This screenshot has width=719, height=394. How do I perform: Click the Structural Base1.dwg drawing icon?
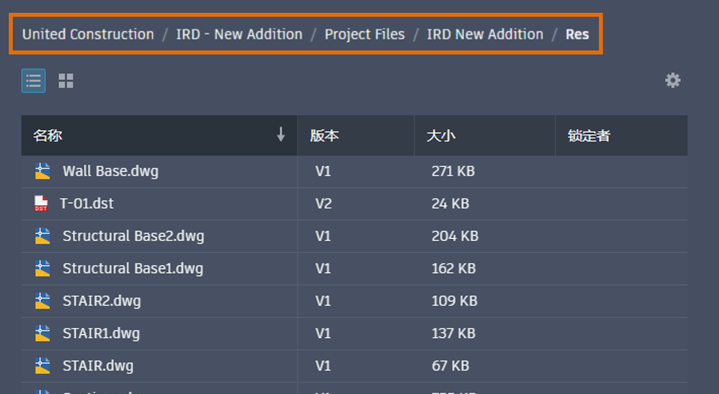(x=43, y=268)
